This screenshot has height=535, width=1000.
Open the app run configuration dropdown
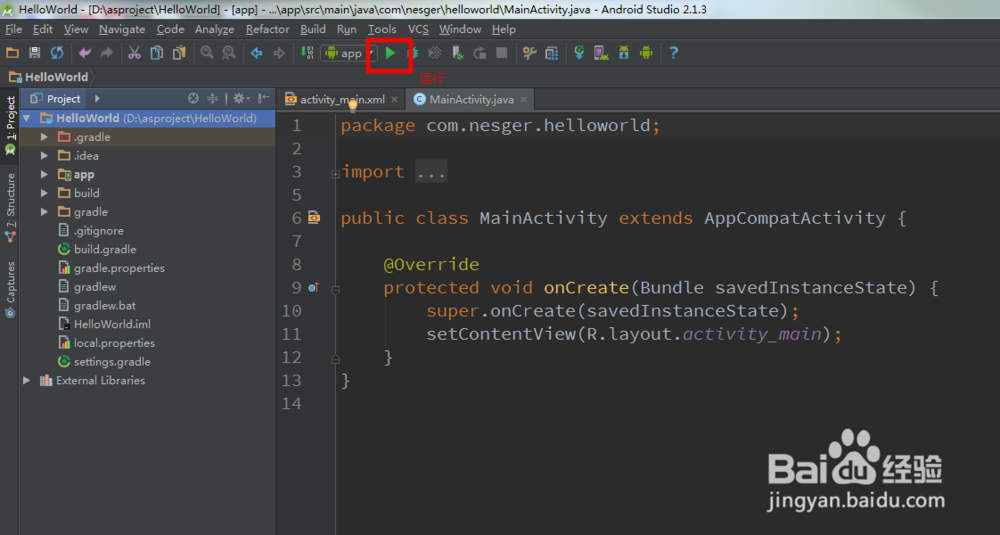coord(348,54)
